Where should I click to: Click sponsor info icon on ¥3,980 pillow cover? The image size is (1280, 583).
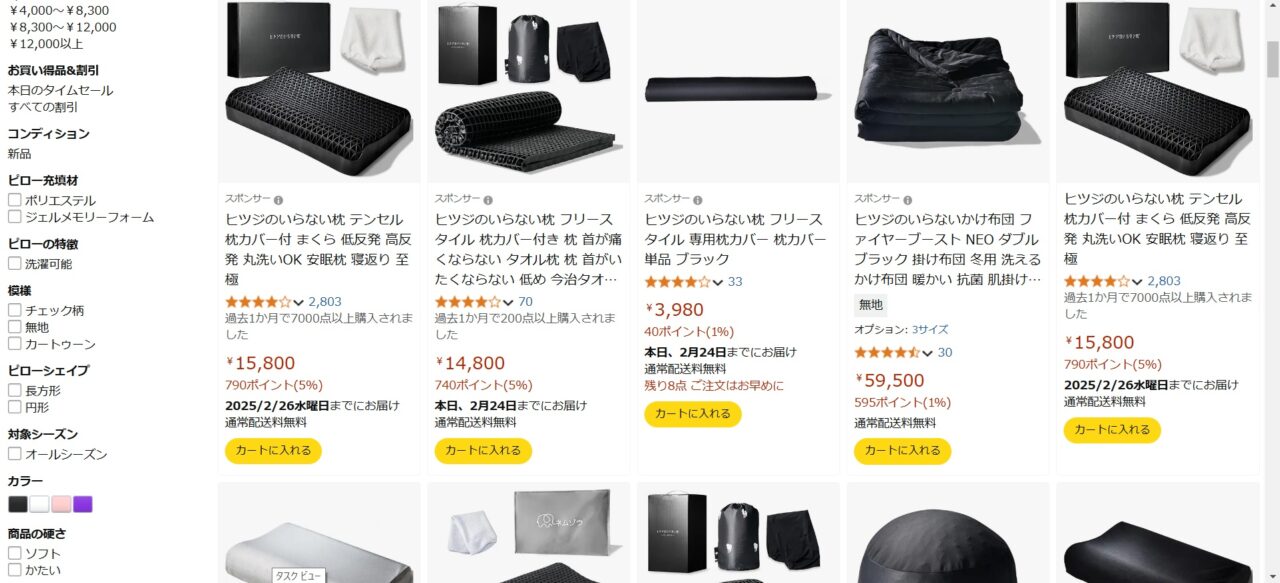698,200
